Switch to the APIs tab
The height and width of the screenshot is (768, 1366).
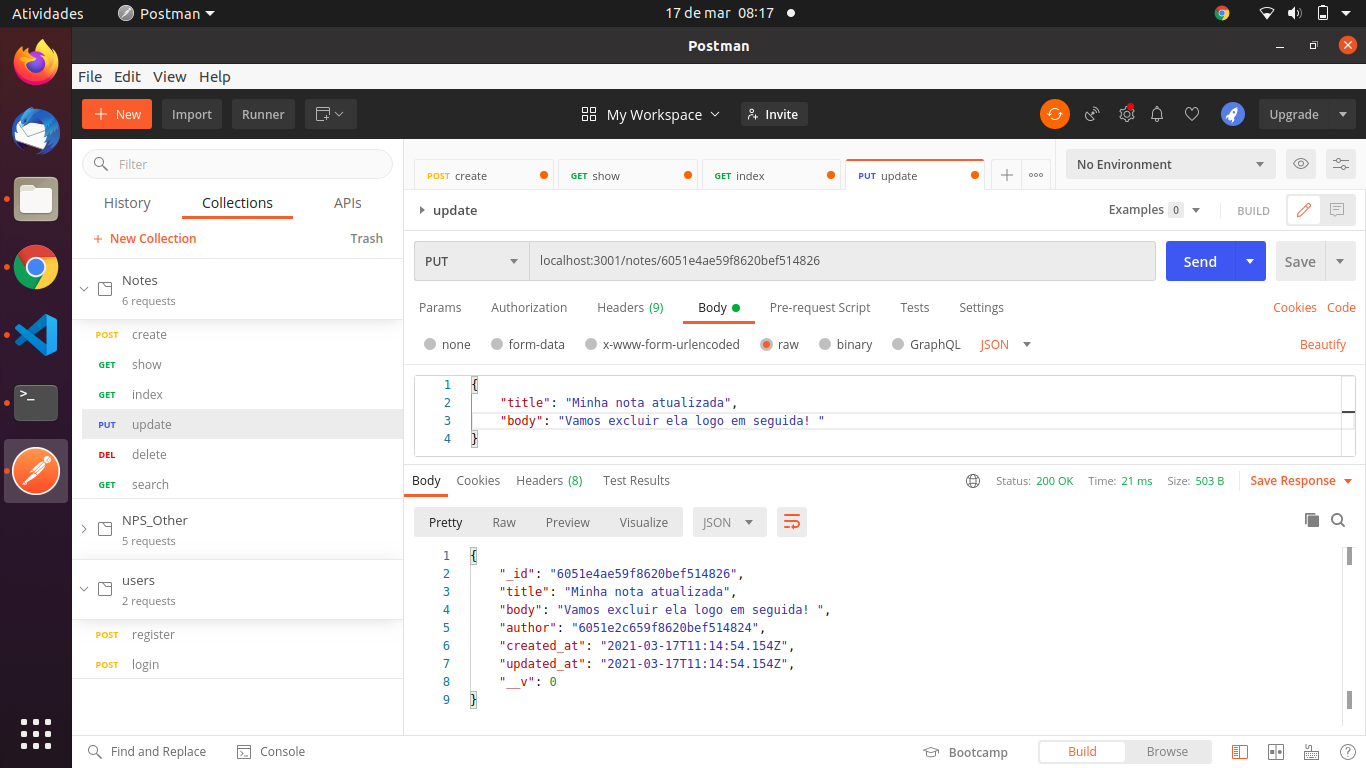tap(348, 203)
